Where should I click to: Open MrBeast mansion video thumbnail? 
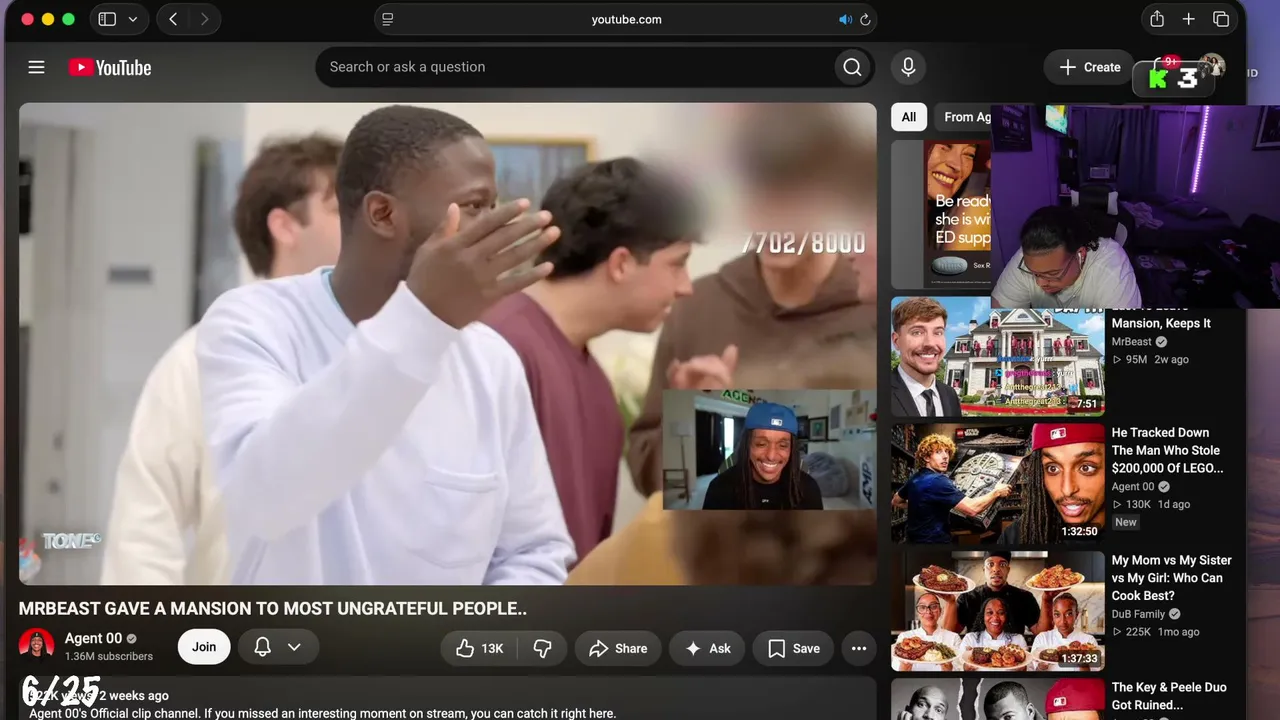998,357
